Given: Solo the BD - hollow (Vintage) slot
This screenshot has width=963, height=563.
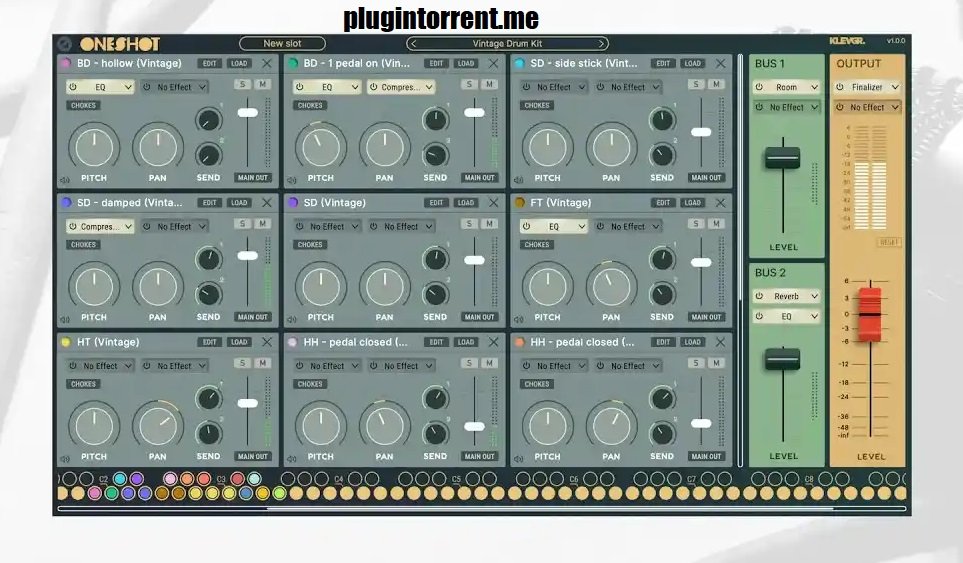Looking at the screenshot, I should tap(242, 84).
